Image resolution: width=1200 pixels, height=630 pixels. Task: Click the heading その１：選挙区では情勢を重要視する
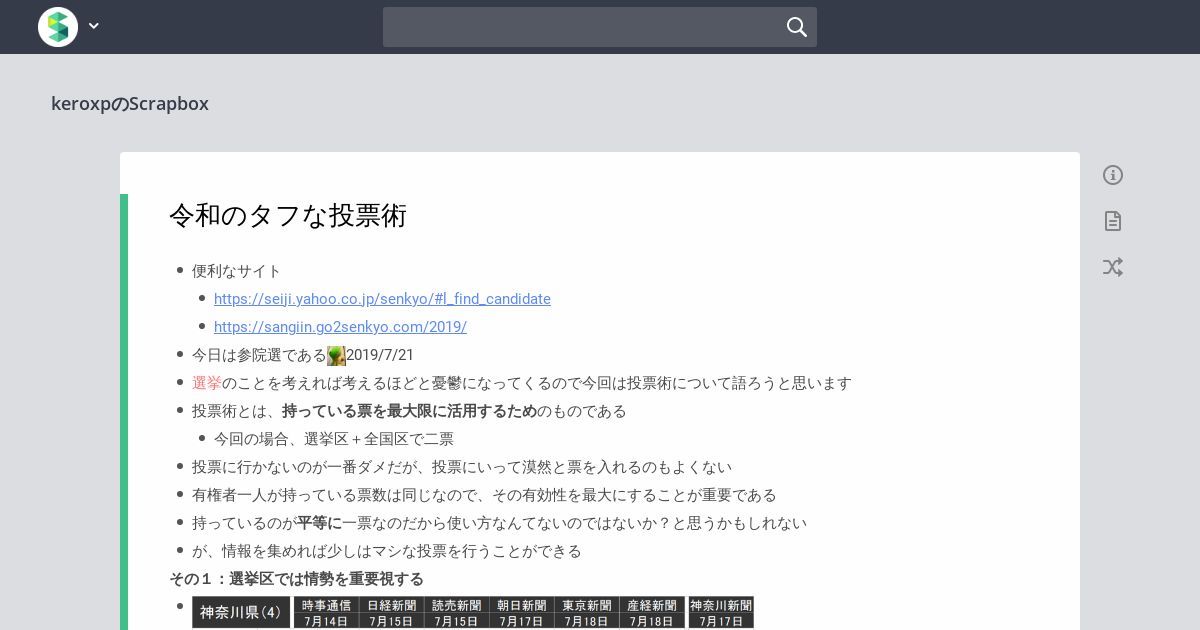296,579
